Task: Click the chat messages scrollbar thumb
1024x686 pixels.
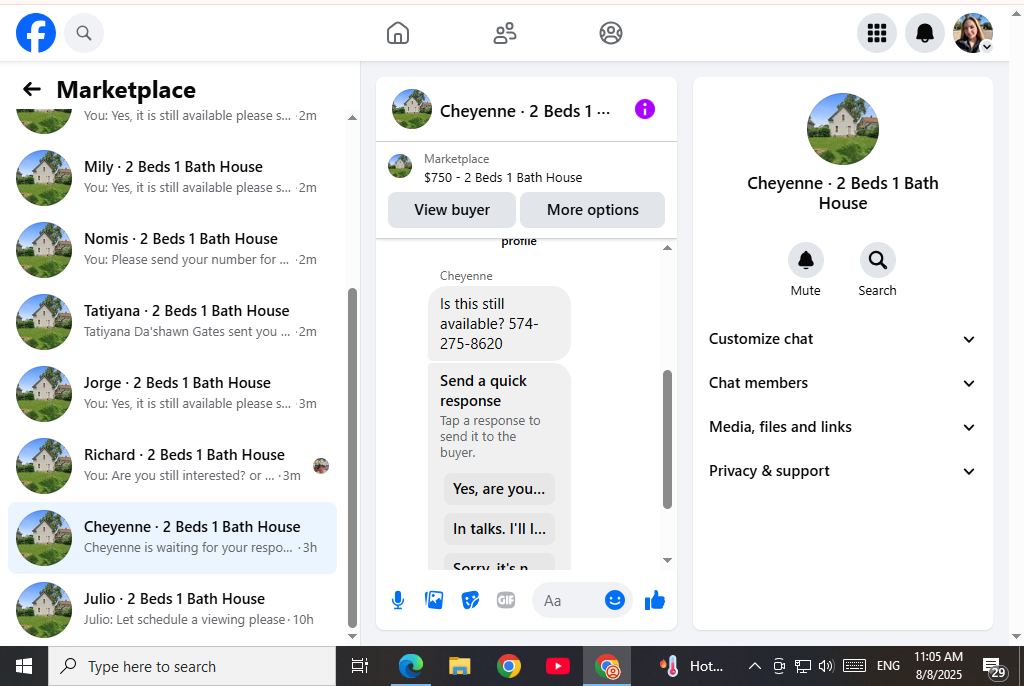Action: click(667, 439)
